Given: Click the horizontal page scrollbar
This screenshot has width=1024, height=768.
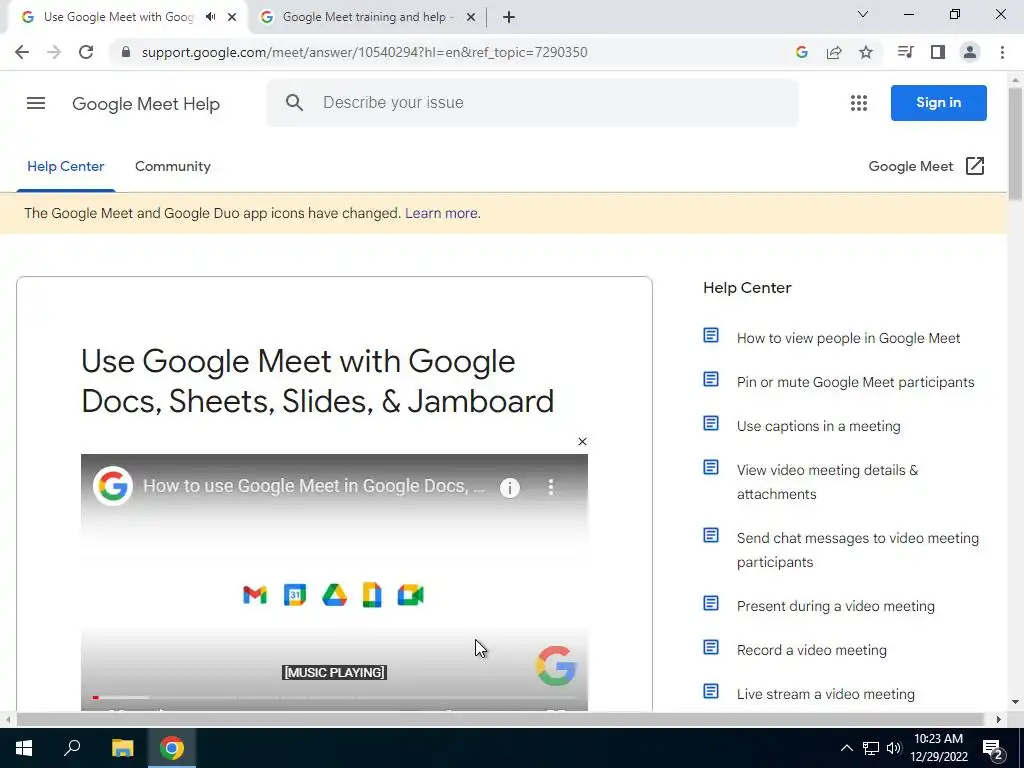Looking at the screenshot, I should click(x=500, y=719).
